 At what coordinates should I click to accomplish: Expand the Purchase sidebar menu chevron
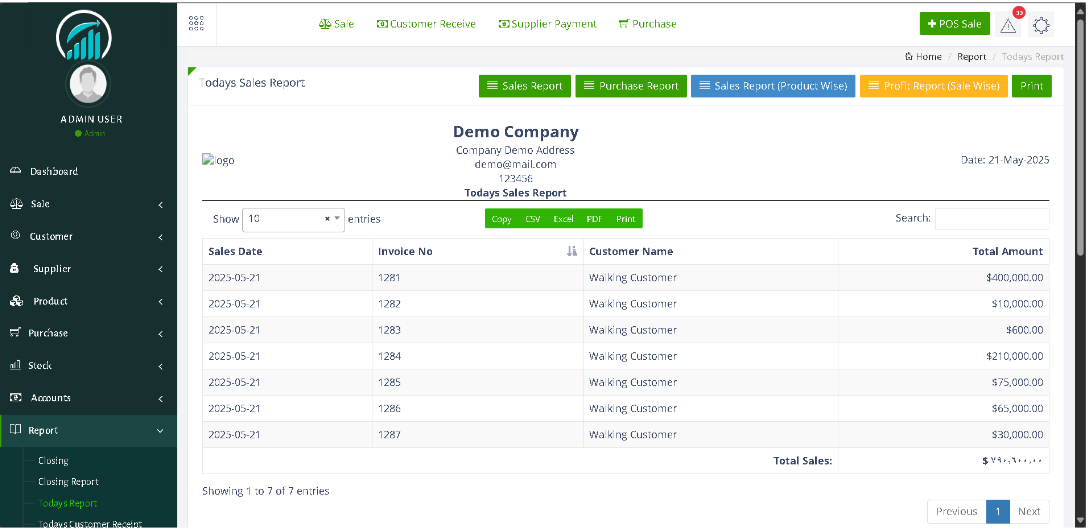click(161, 334)
